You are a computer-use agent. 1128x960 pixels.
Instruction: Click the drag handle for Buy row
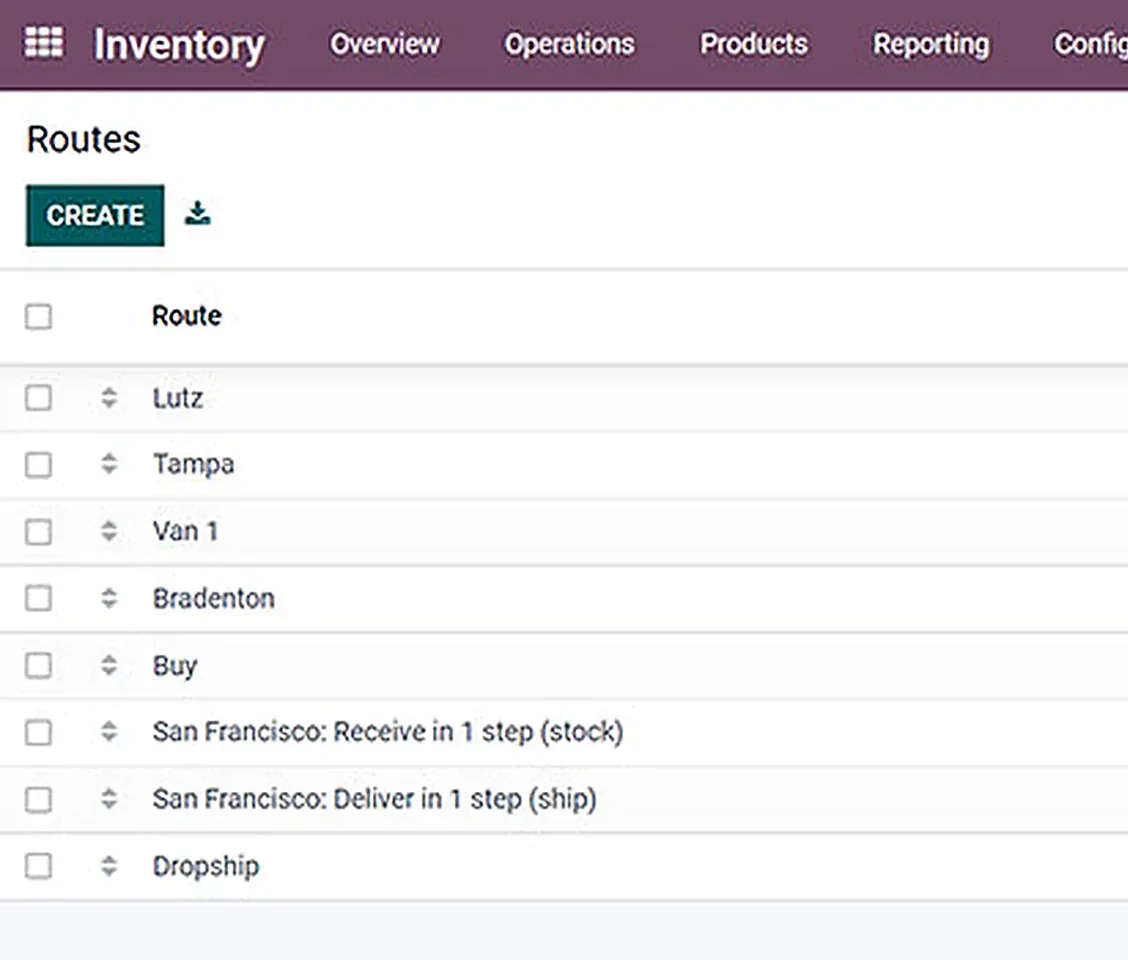coord(109,665)
